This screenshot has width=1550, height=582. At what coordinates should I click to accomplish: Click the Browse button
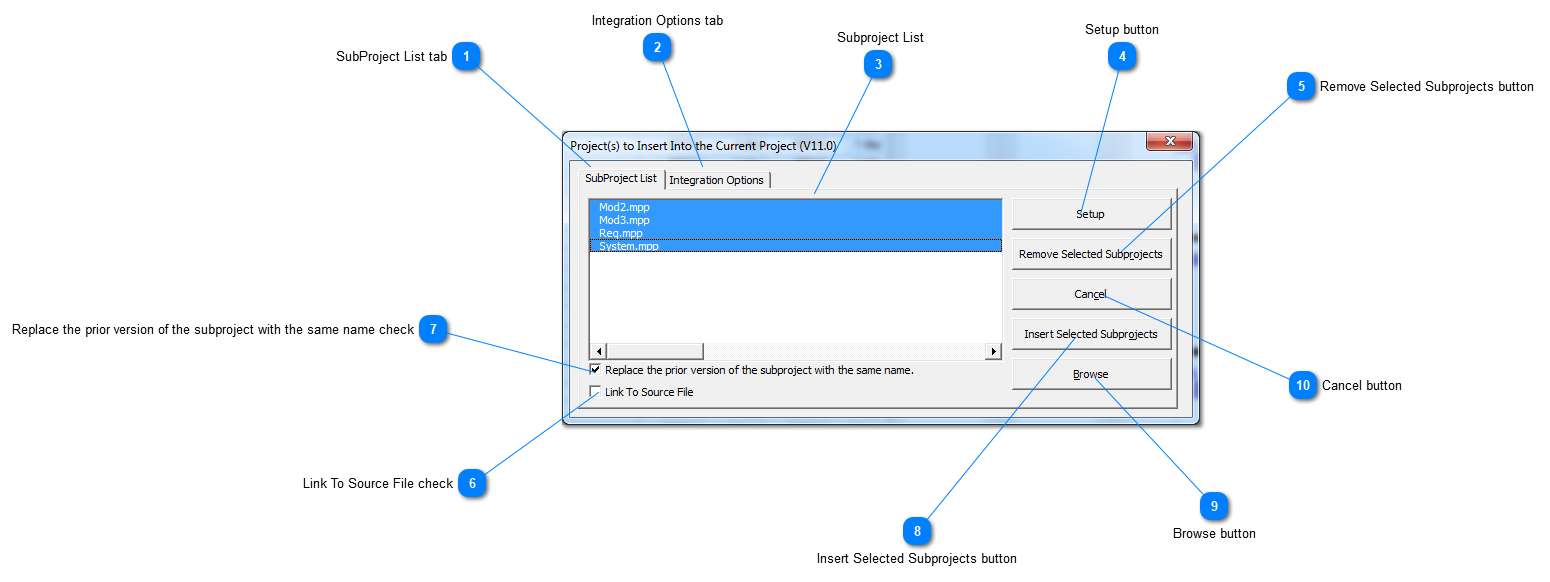tap(1091, 374)
